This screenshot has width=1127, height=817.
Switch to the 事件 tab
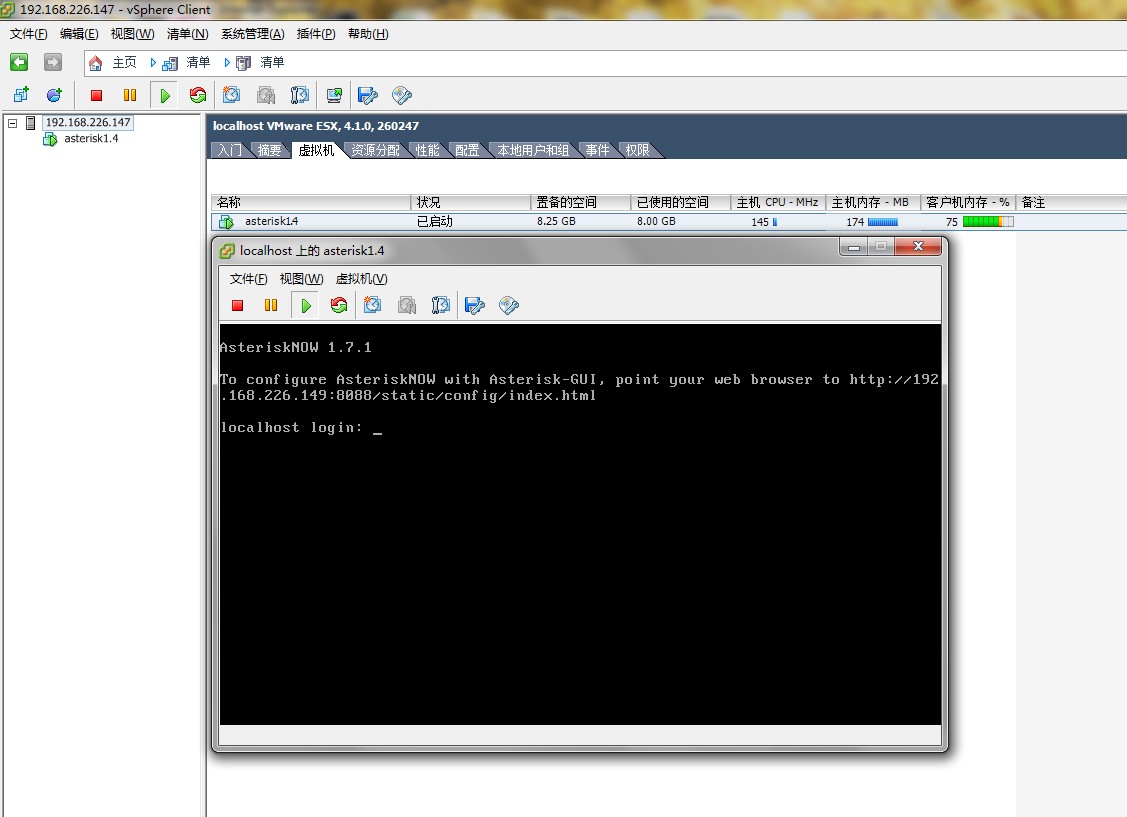(597, 150)
